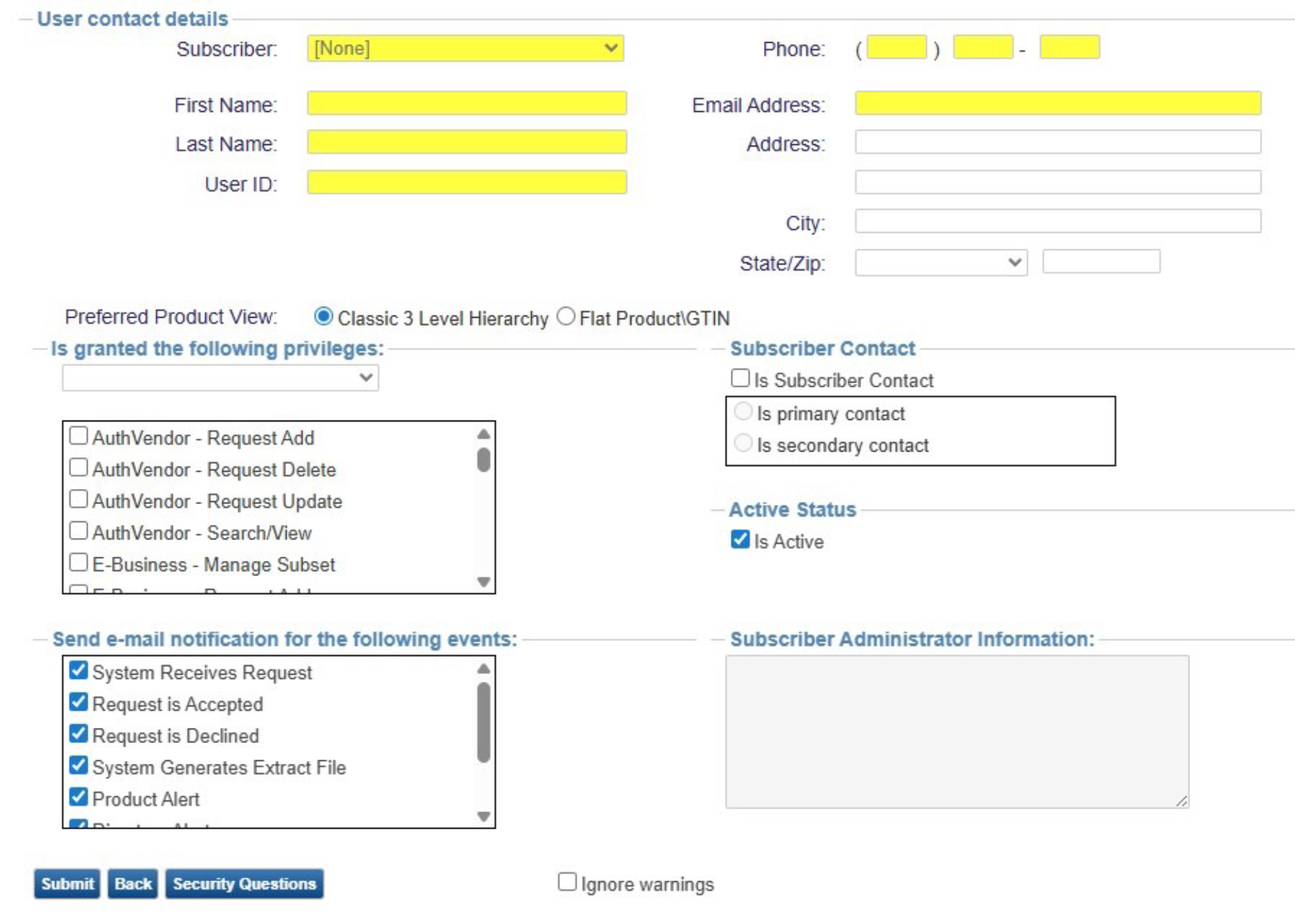
Task: Uncheck the Is Active checkbox
Action: [x=740, y=539]
